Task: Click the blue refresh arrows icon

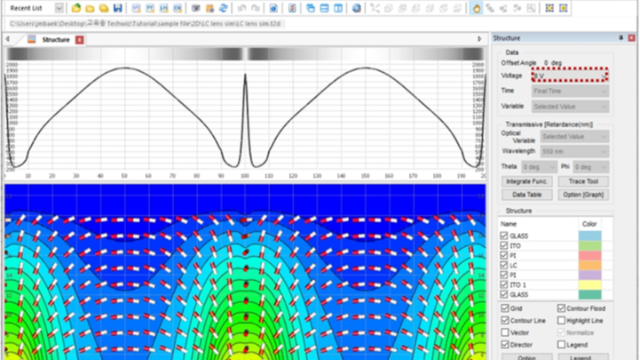Action: 223,8
